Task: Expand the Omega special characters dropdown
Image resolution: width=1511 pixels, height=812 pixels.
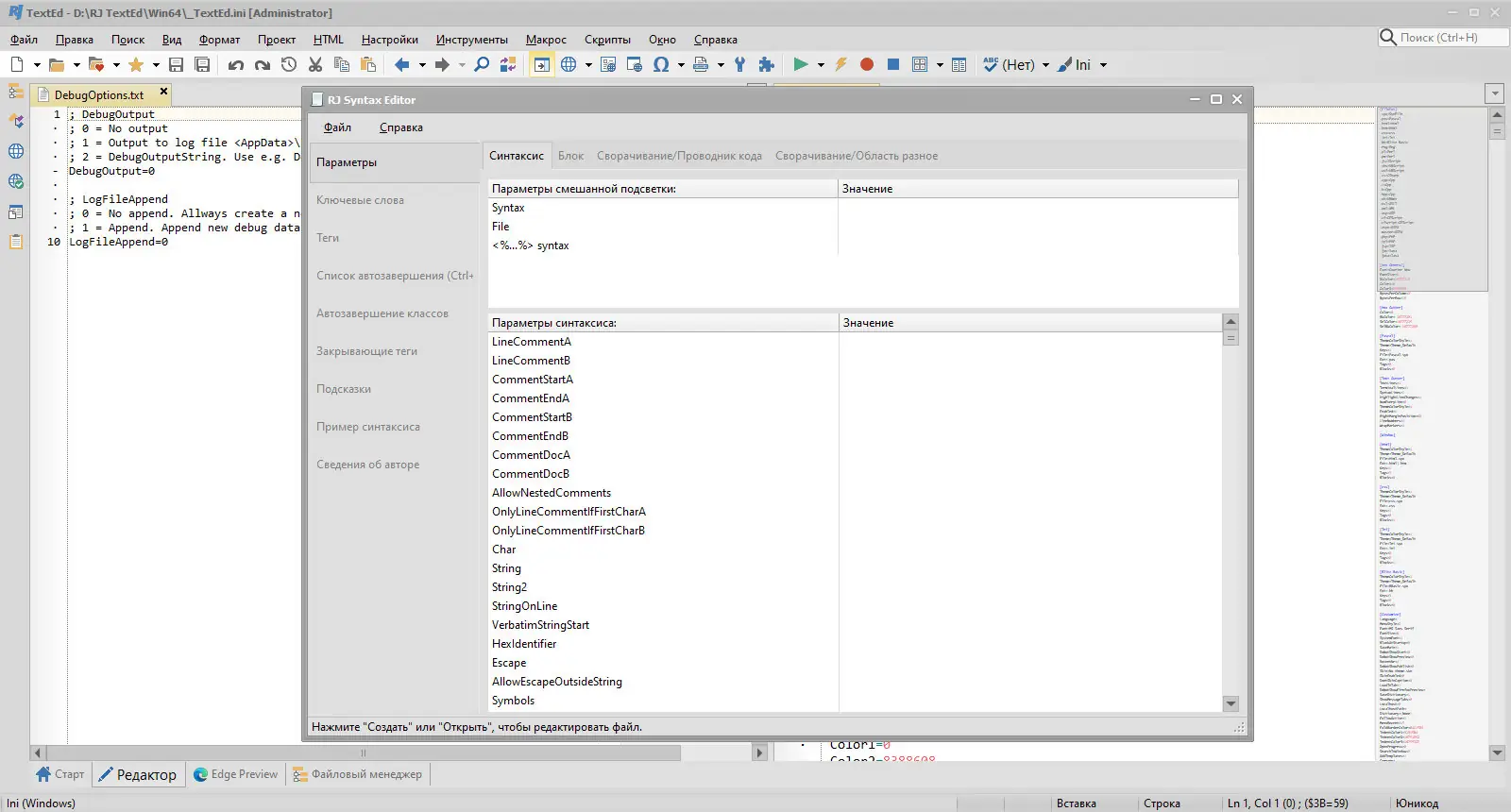Action: click(681, 65)
